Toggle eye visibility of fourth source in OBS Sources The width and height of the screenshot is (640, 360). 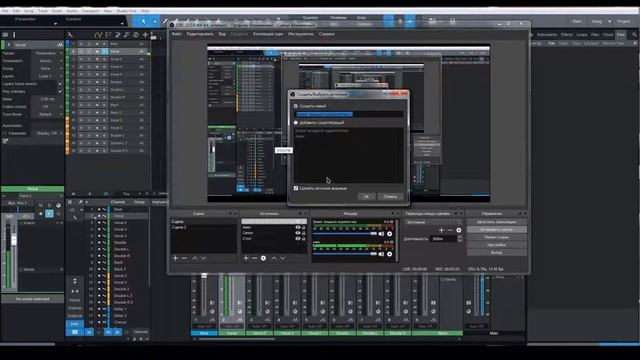click(298, 238)
